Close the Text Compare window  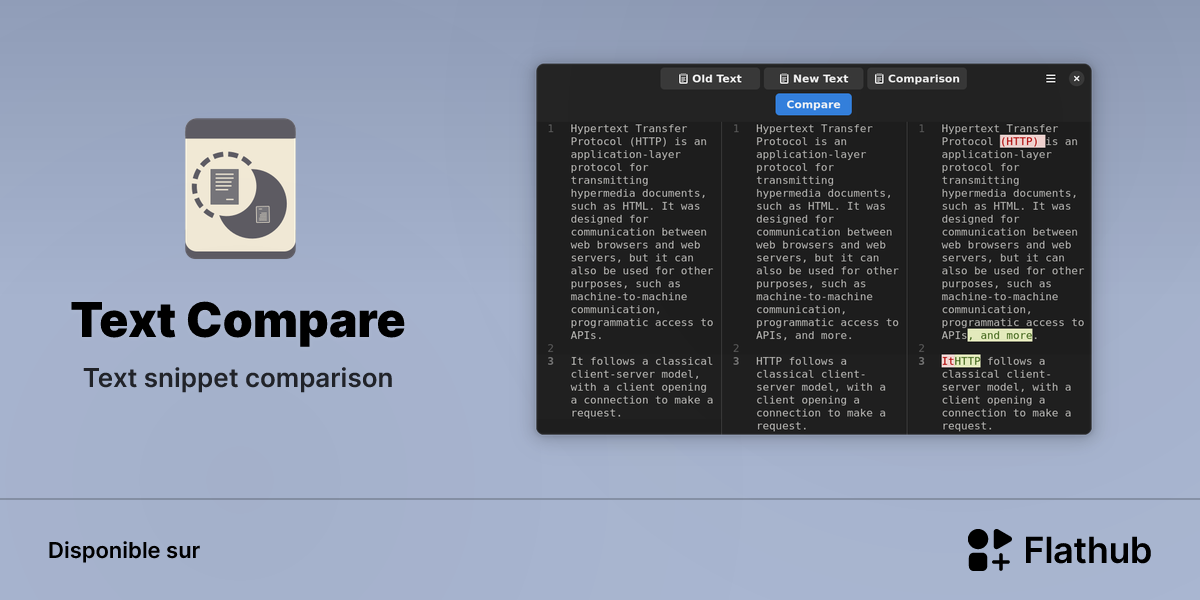[x=1077, y=79]
